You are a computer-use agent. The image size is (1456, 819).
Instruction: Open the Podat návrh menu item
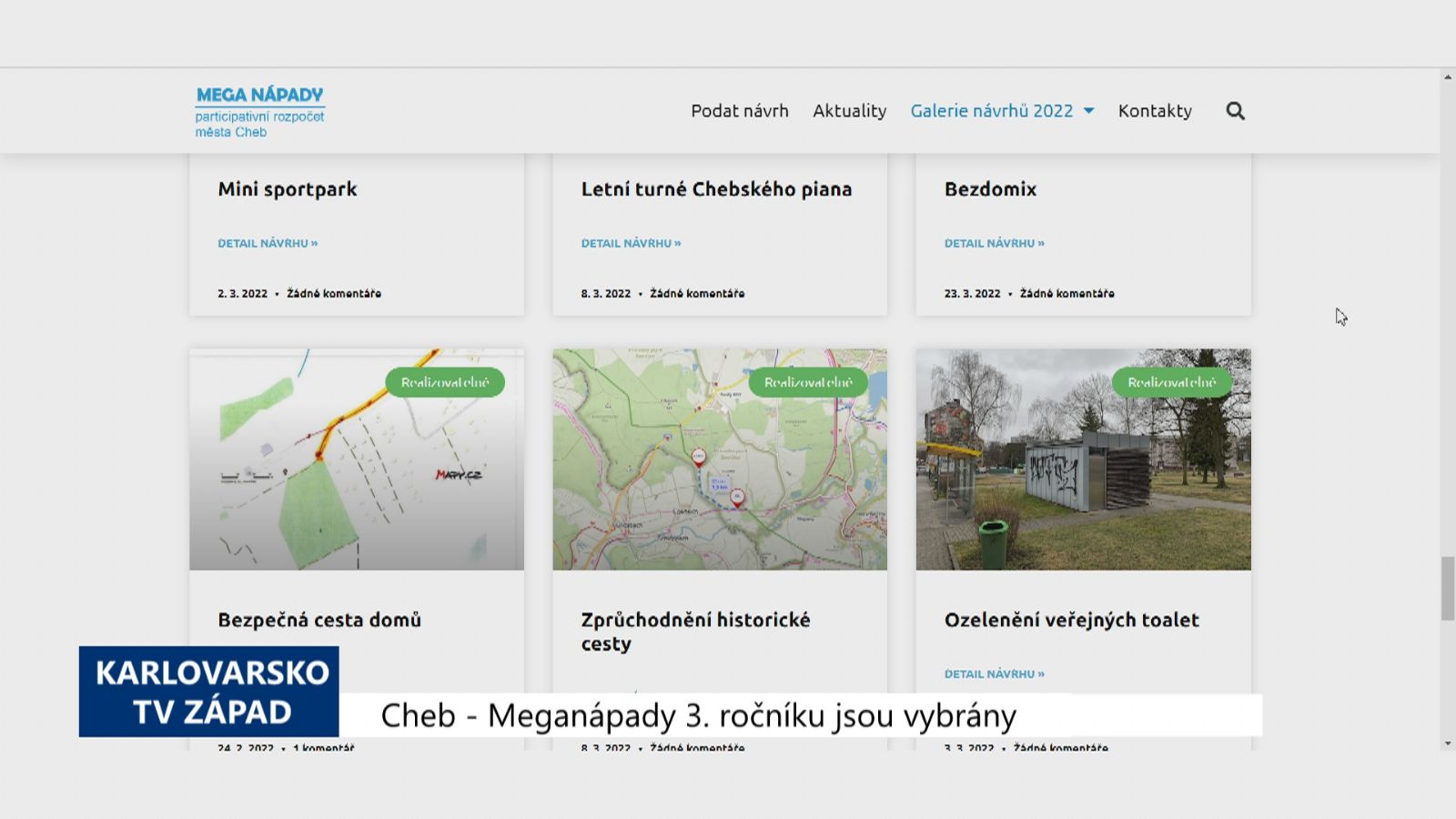[x=740, y=111]
